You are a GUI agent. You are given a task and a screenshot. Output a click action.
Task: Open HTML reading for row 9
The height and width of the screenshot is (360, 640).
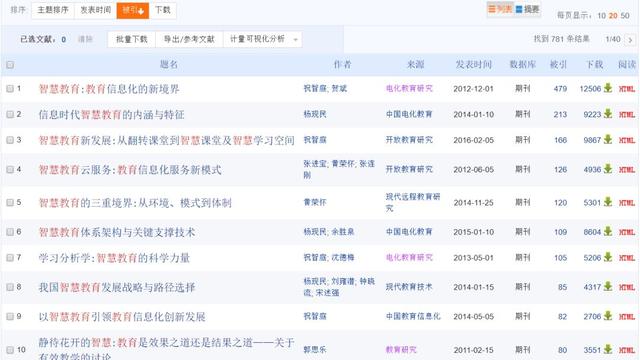point(627,316)
